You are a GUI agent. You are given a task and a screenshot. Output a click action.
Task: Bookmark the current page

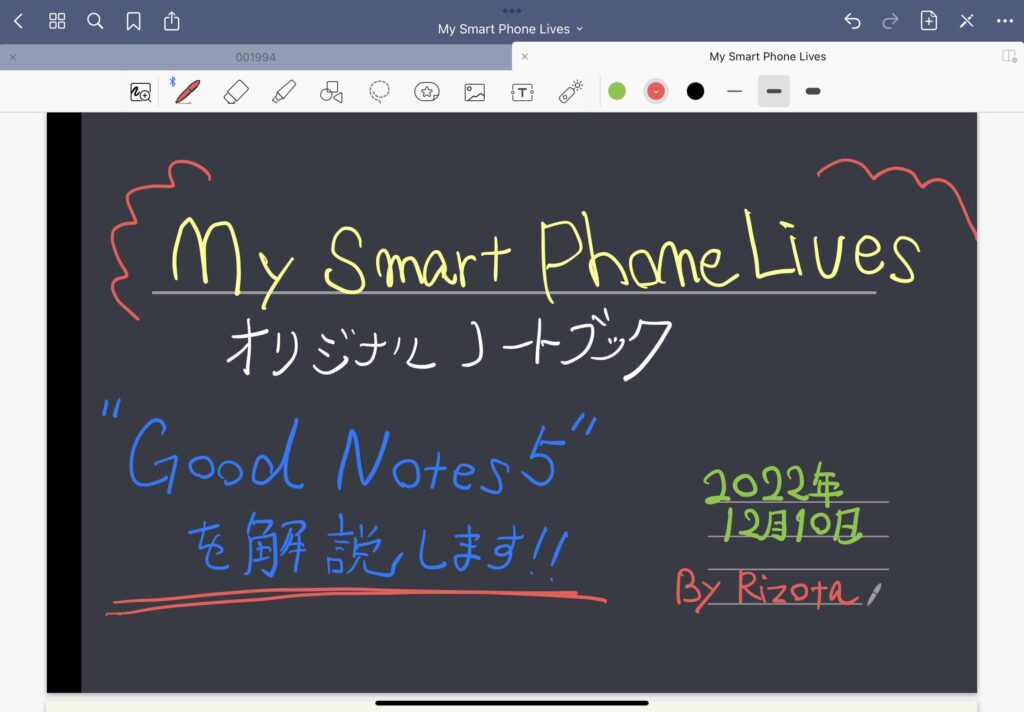click(x=133, y=22)
